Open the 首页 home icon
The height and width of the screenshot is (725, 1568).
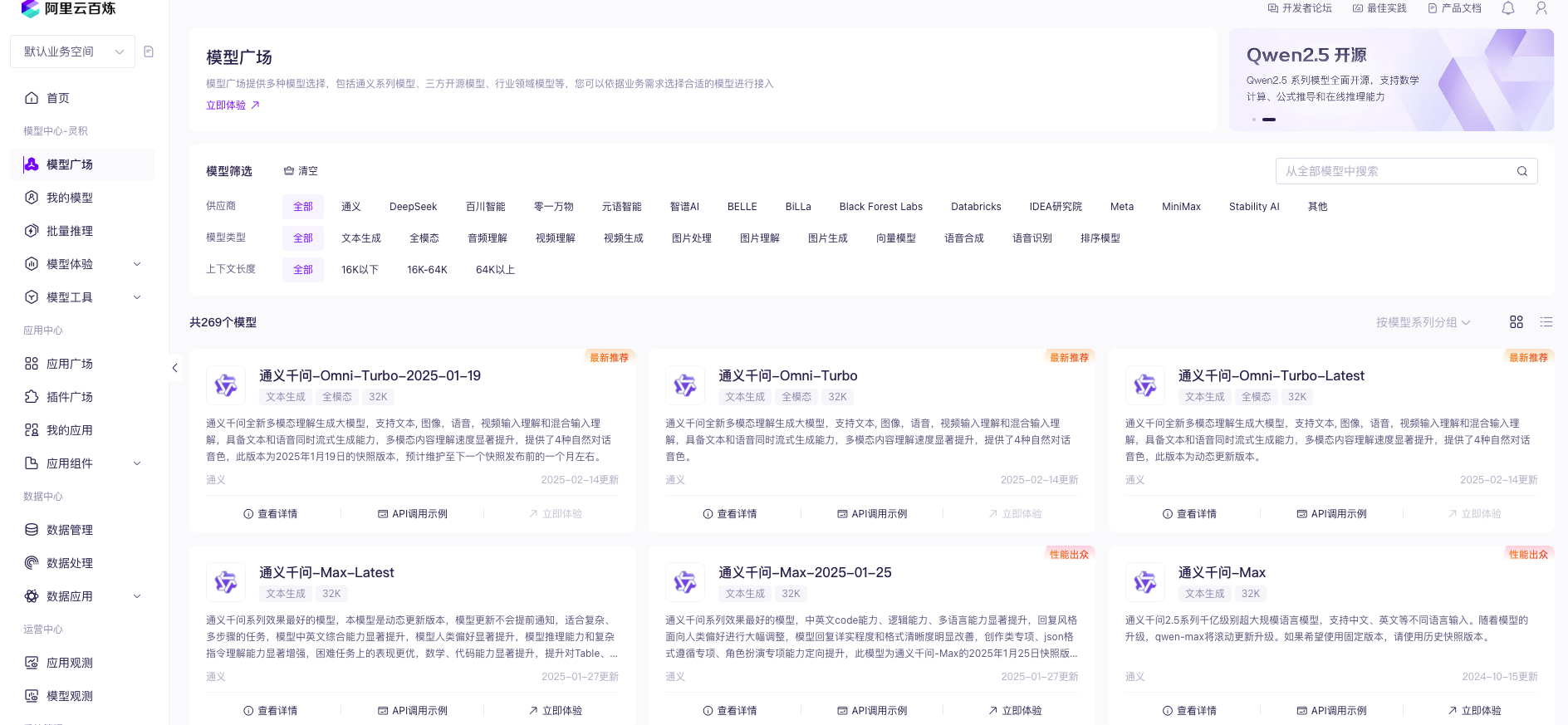(32, 98)
